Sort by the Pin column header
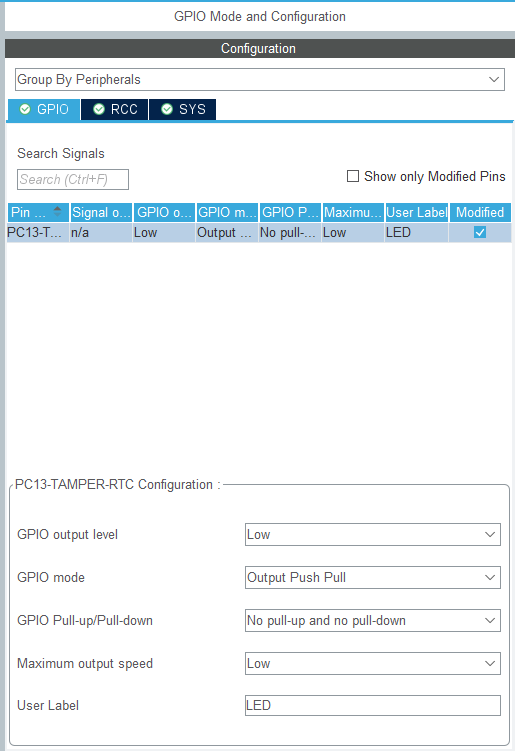This screenshot has height=751, width=515. (38, 212)
